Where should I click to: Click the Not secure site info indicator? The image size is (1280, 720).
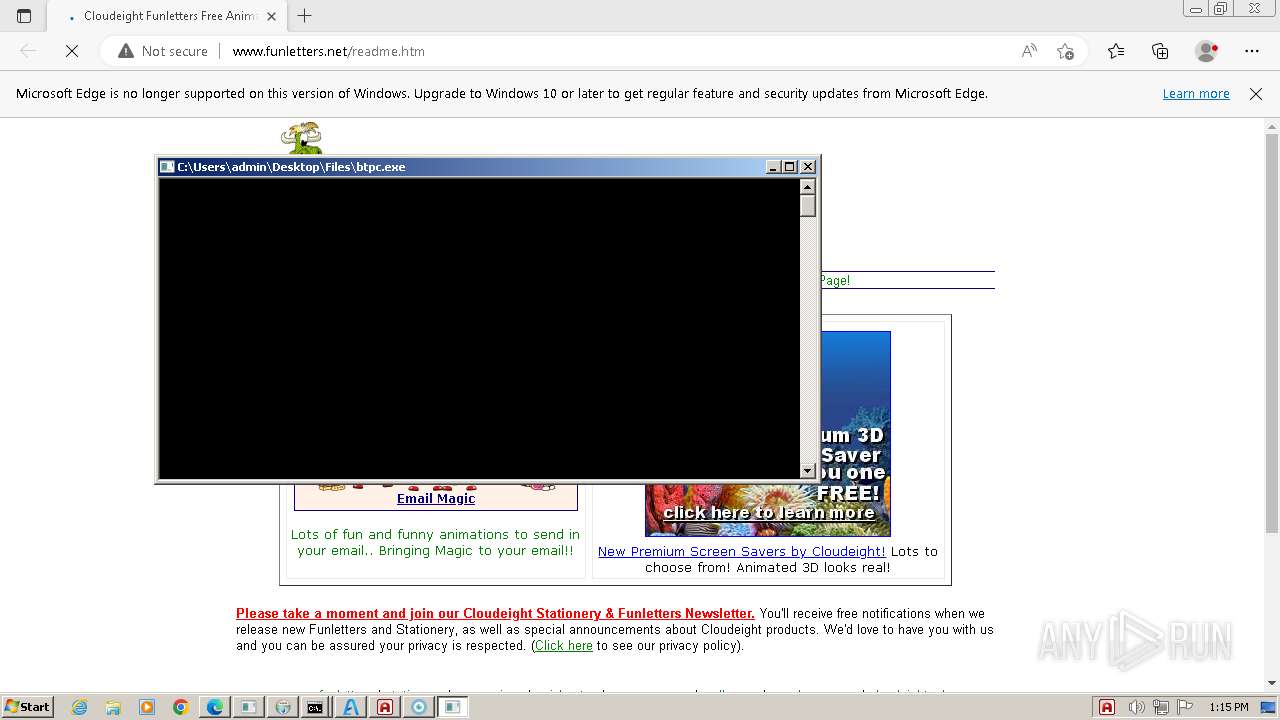163,51
